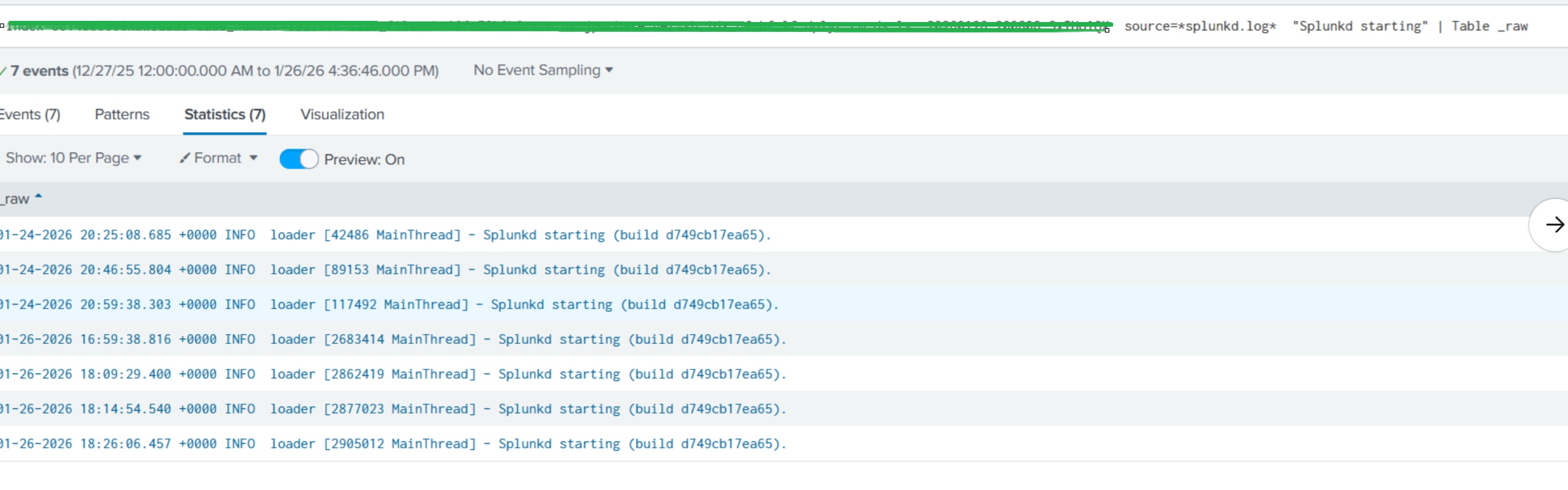The image size is (1568, 490).
Task: Click the _raw column sort arrow
Action: tap(38, 197)
